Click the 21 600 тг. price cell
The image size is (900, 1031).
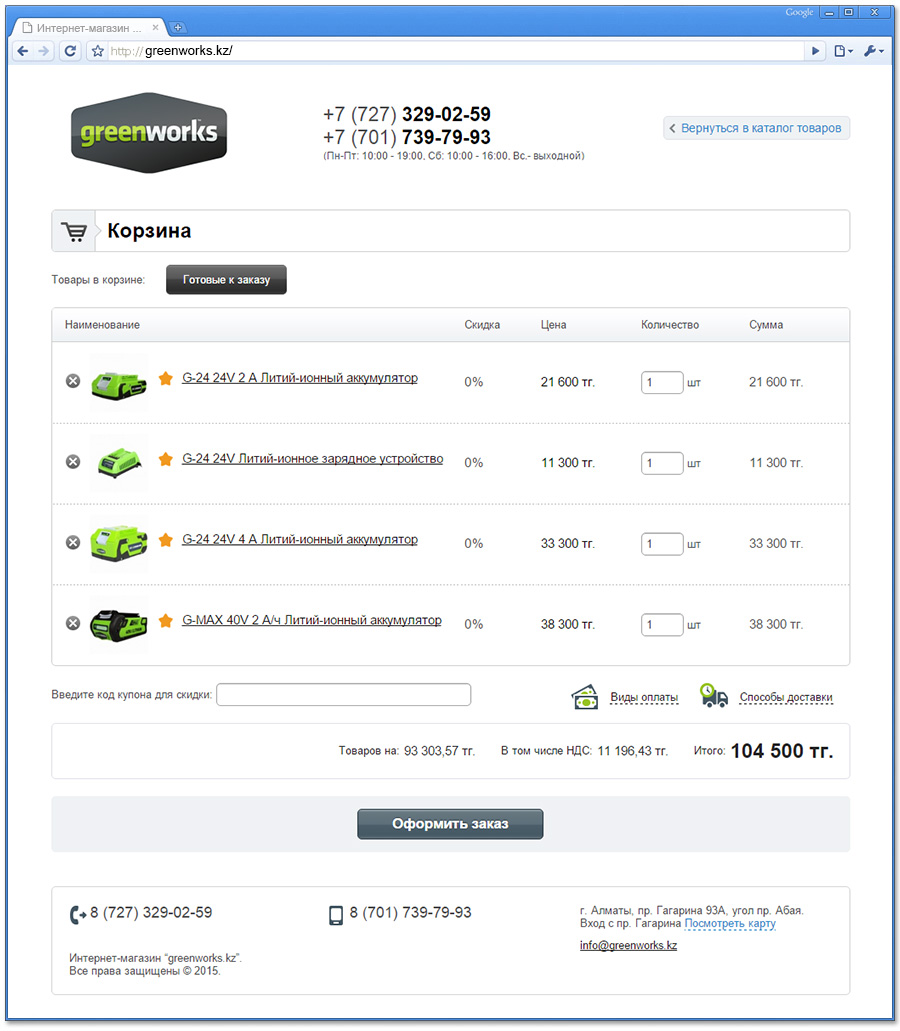click(568, 382)
